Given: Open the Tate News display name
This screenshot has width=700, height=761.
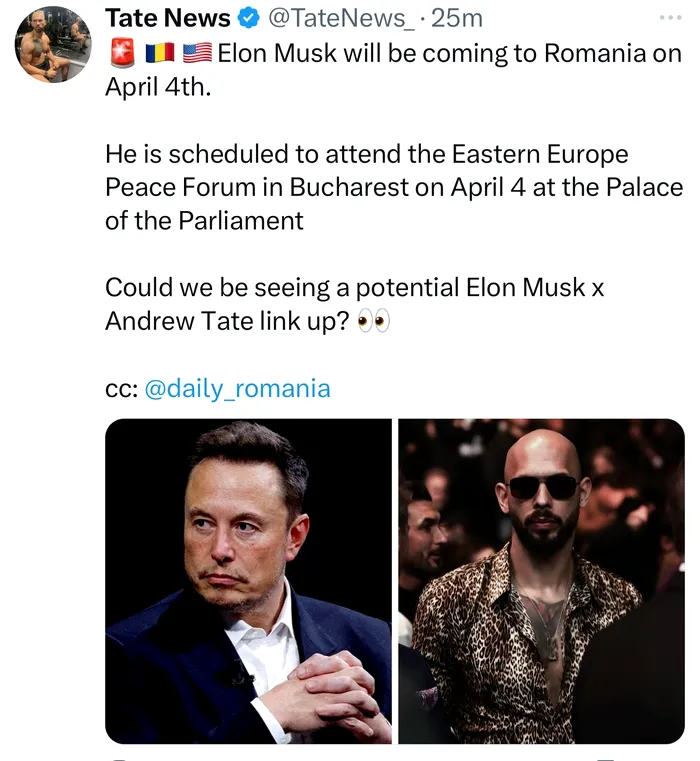Looking at the screenshot, I should (x=168, y=18).
